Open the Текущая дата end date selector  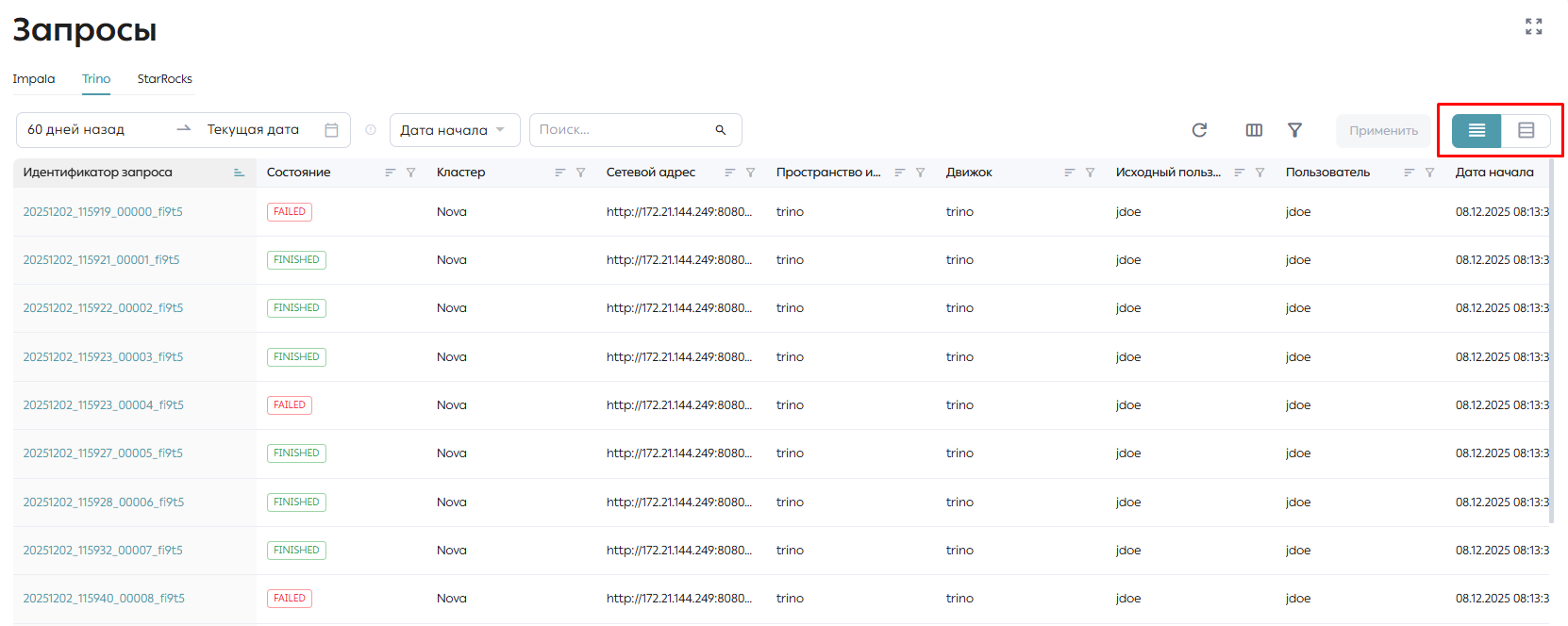[253, 130]
